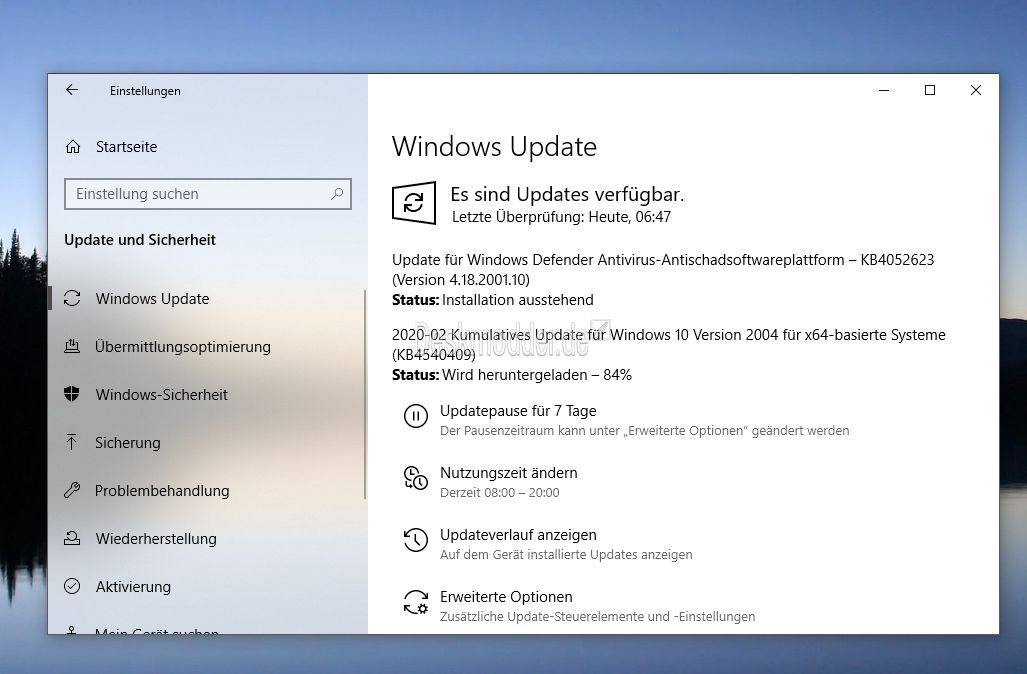
Task: Click the Wird heruntergeladen 84% status
Action: pyautogui.click(x=512, y=375)
